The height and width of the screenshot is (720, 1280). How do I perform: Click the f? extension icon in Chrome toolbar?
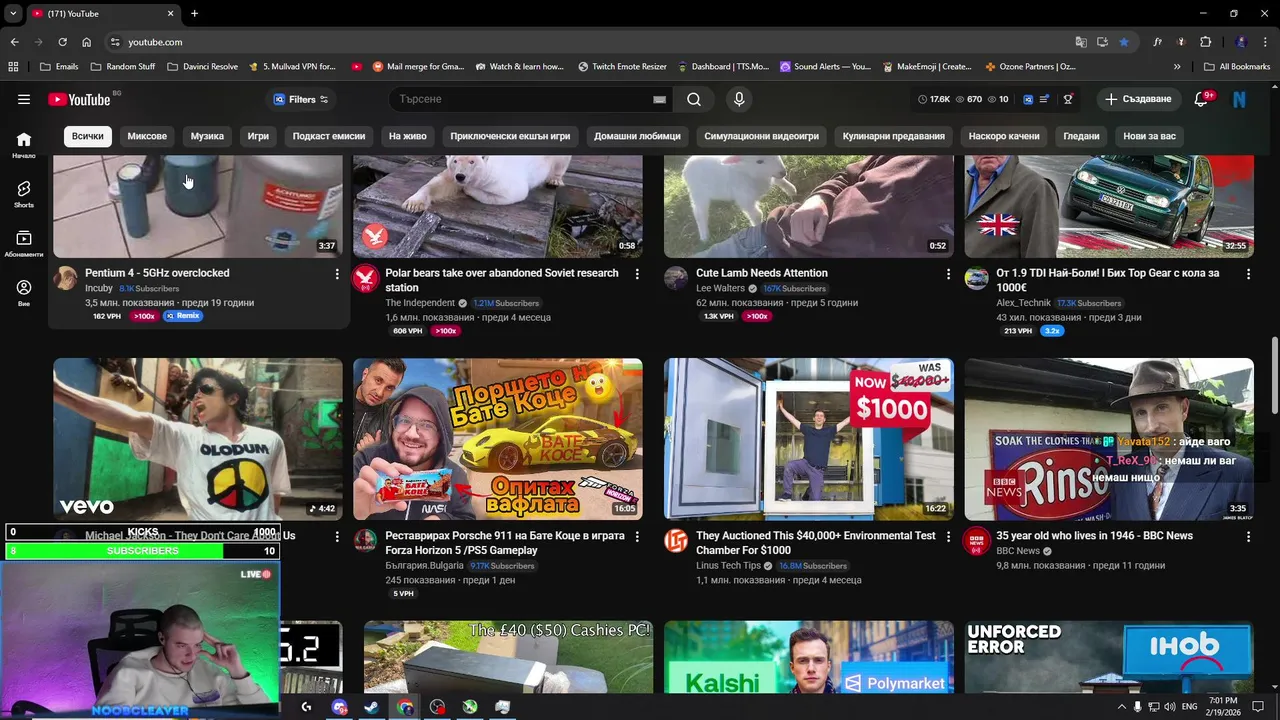pos(1157,42)
